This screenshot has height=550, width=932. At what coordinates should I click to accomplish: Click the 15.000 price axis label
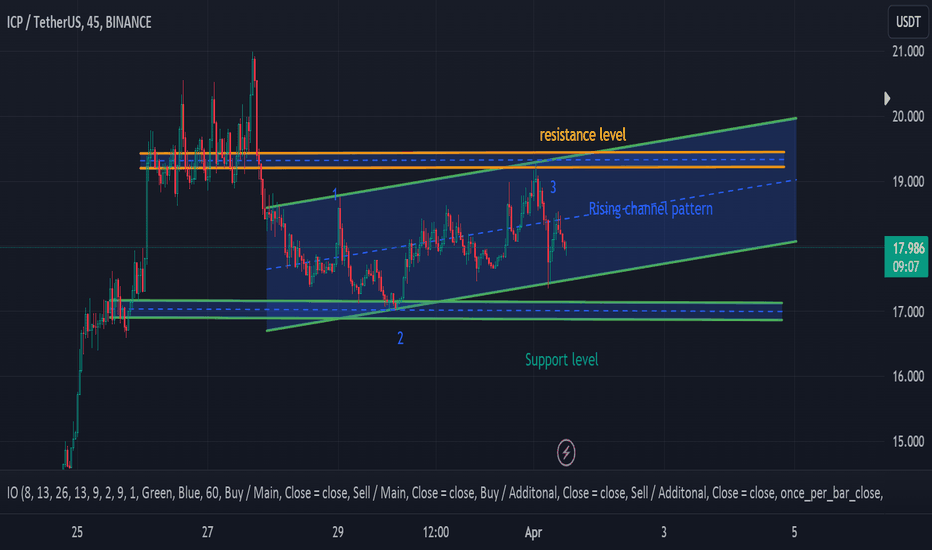908,442
